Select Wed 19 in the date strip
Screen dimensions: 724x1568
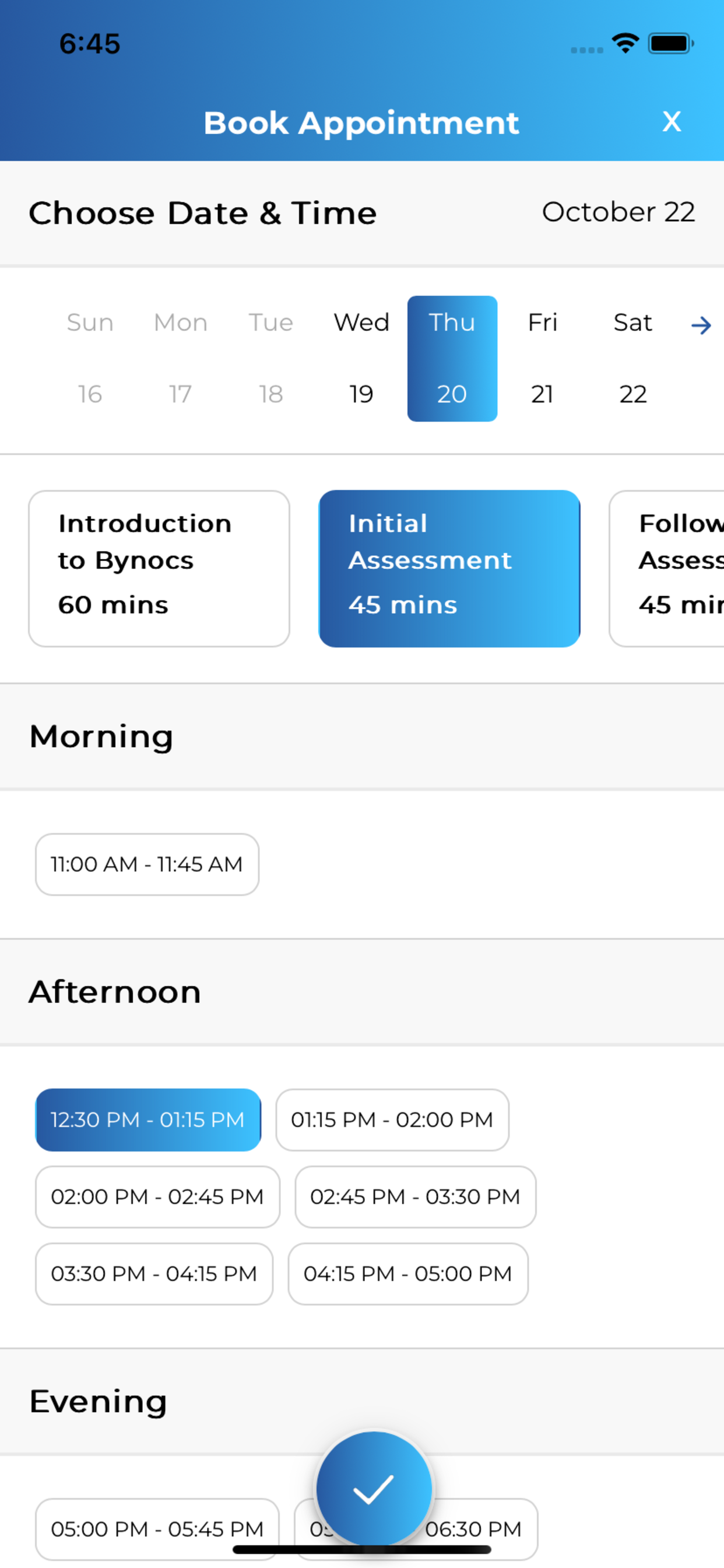point(361,359)
